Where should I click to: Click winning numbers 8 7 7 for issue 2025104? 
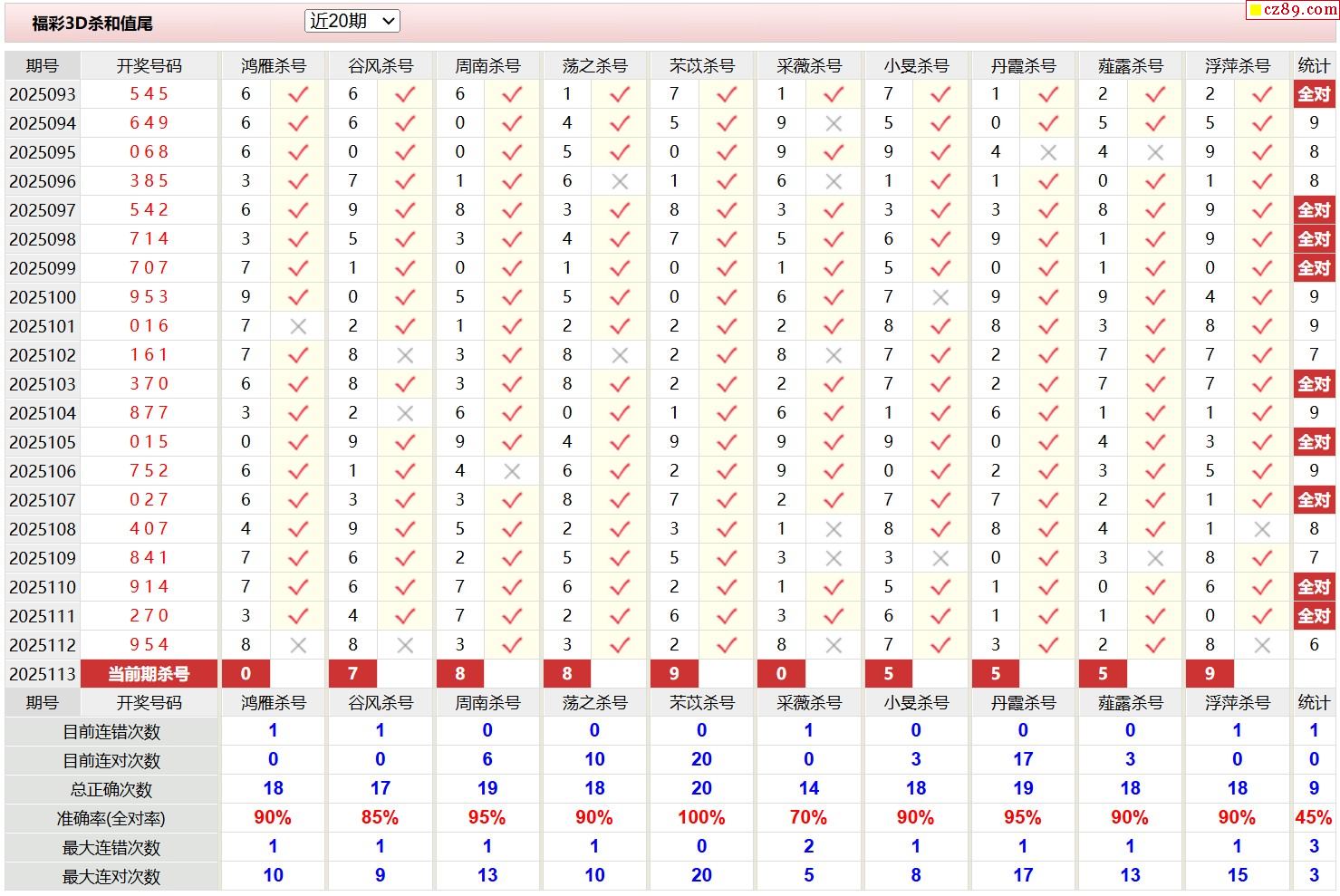point(149,413)
